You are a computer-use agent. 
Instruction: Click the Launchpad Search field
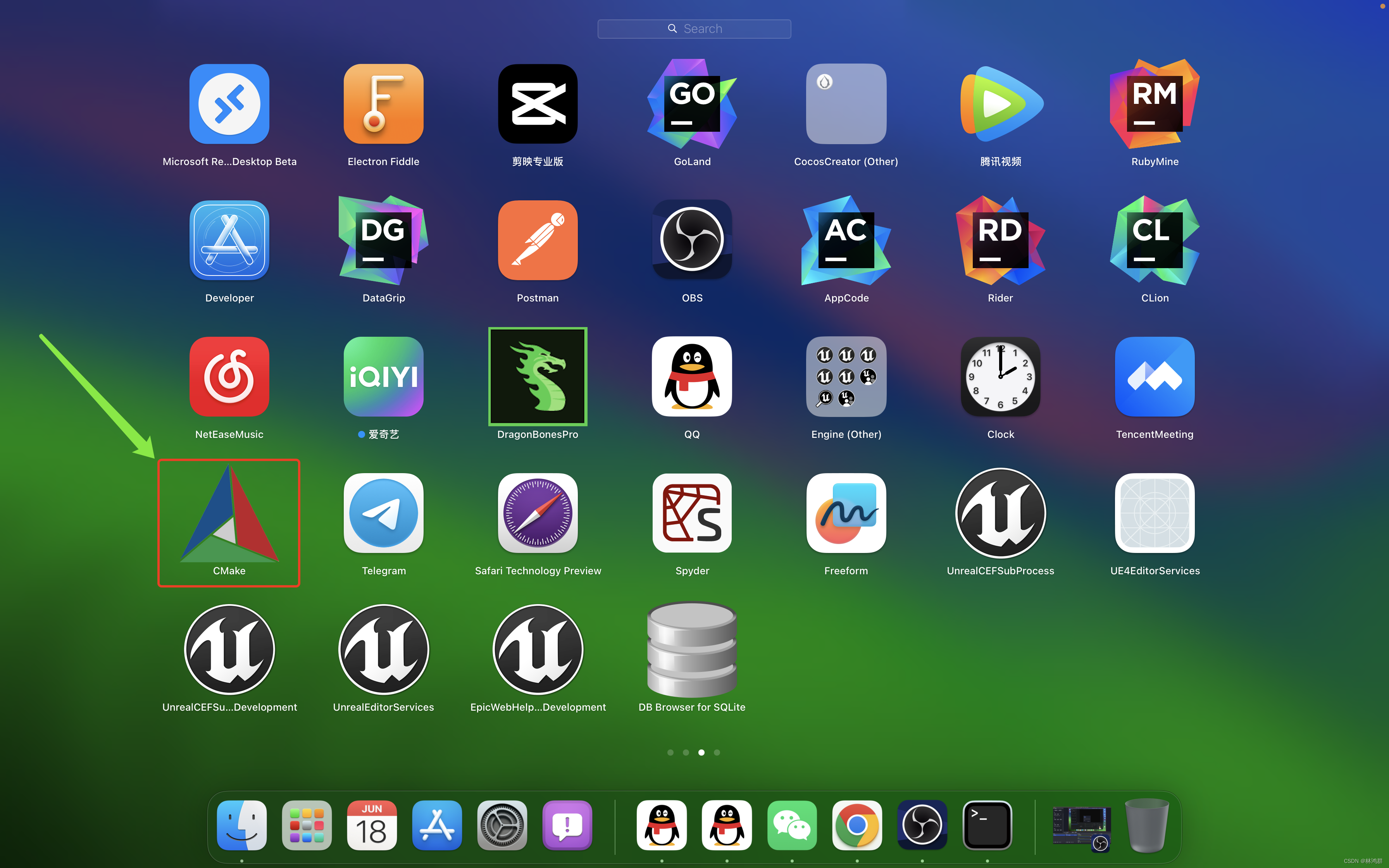point(694,29)
